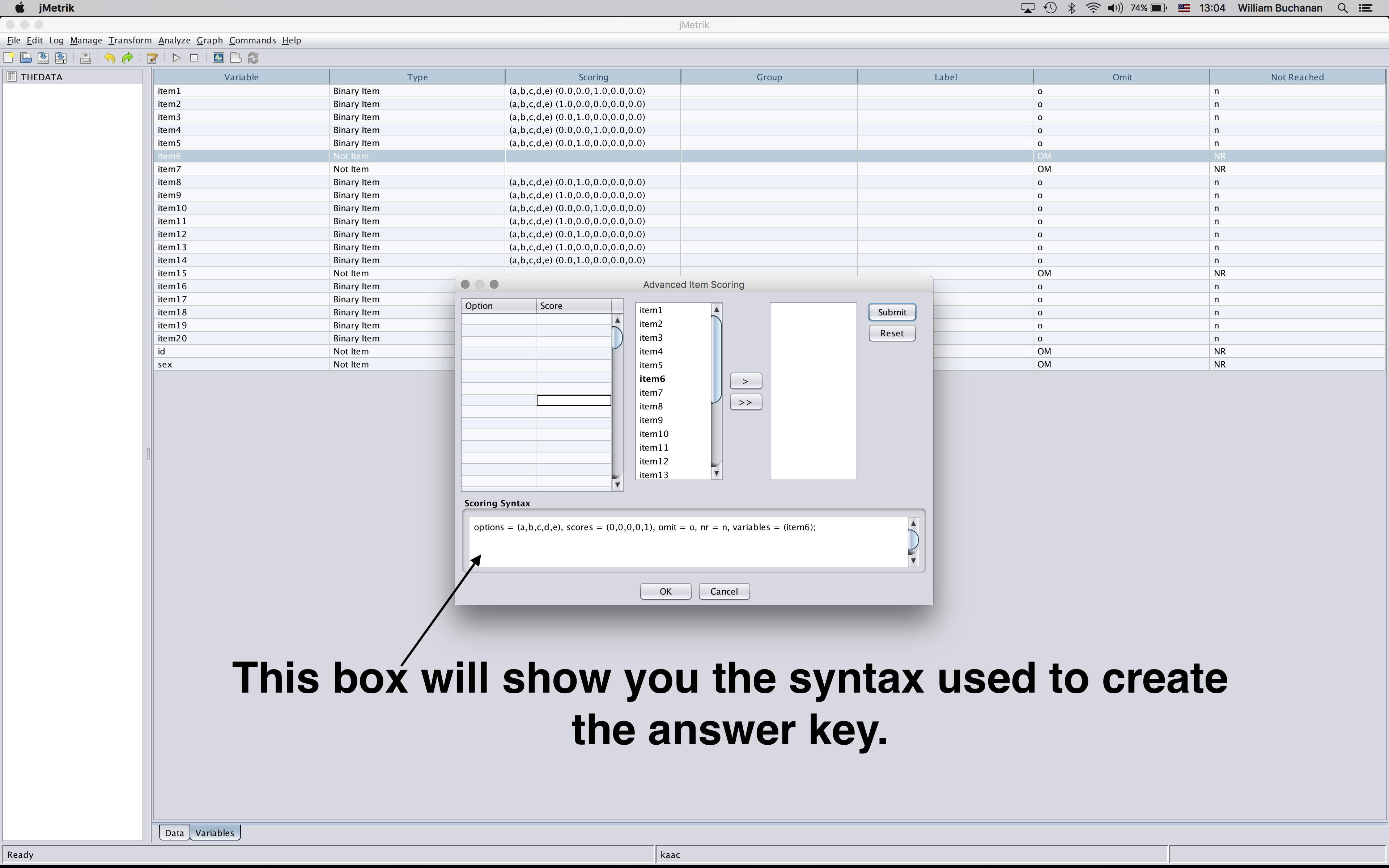Screen dimensions: 1389x868
Task: Open the File menu
Action: pos(14,40)
